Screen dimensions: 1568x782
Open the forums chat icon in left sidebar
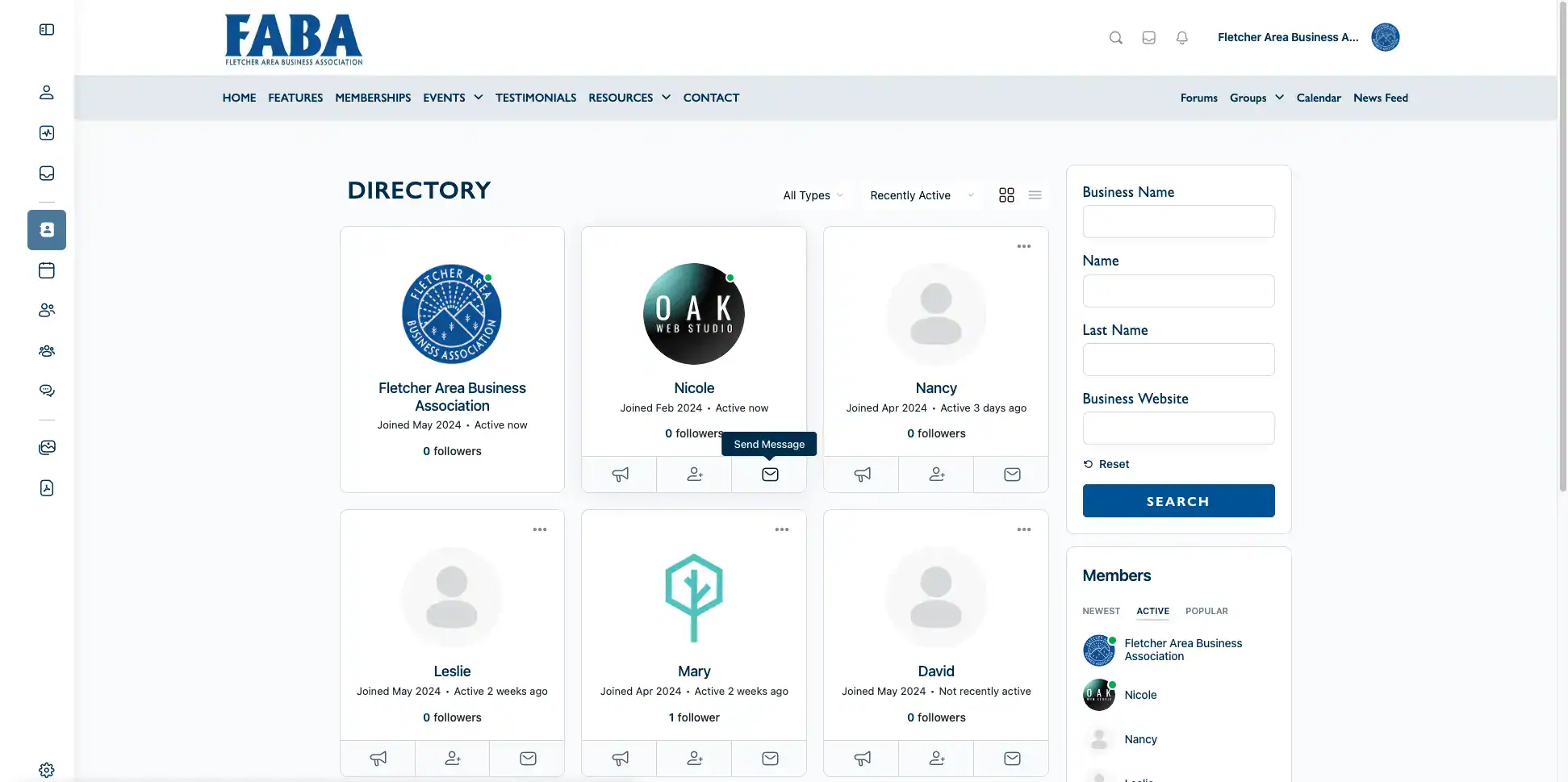pyautogui.click(x=47, y=391)
